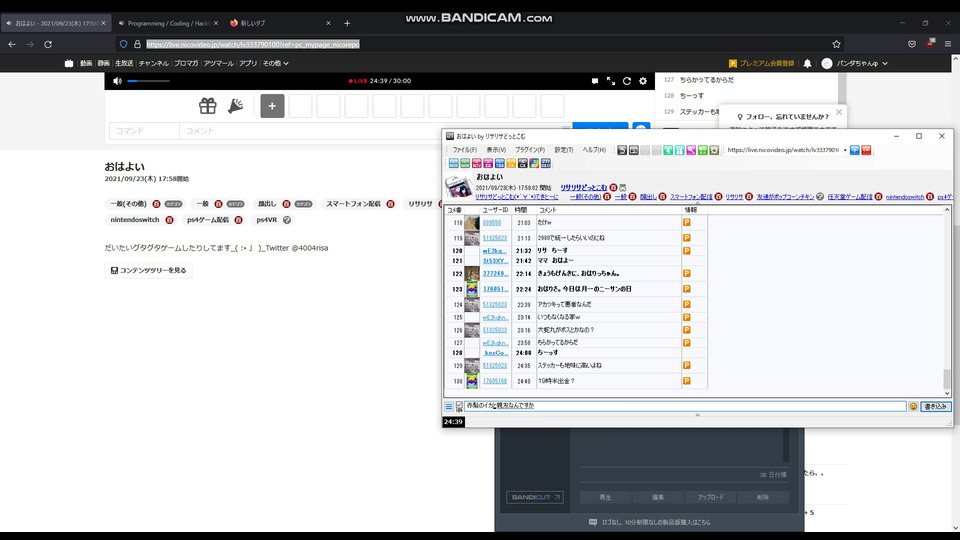
Task: Open the 表示(V) menu
Action: [x=496, y=150]
